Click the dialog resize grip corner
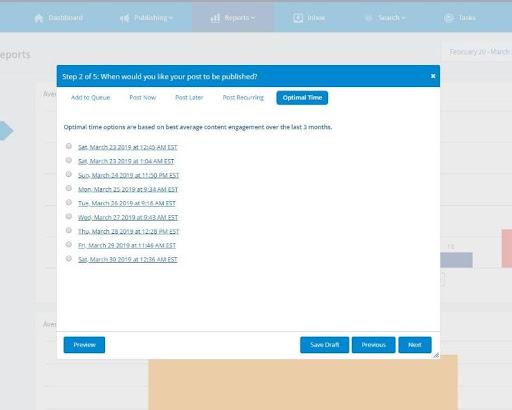Image resolution: width=512 pixels, height=410 pixels. tap(436, 355)
